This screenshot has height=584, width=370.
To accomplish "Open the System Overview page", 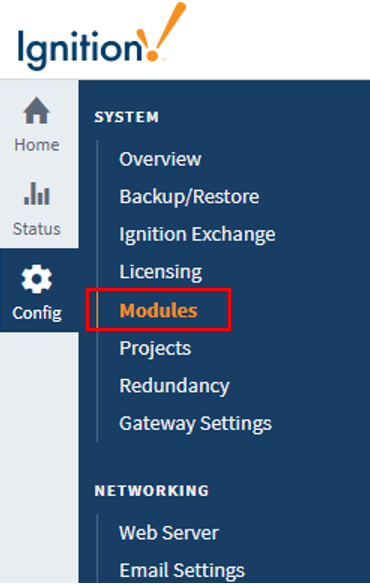I will tap(160, 159).
